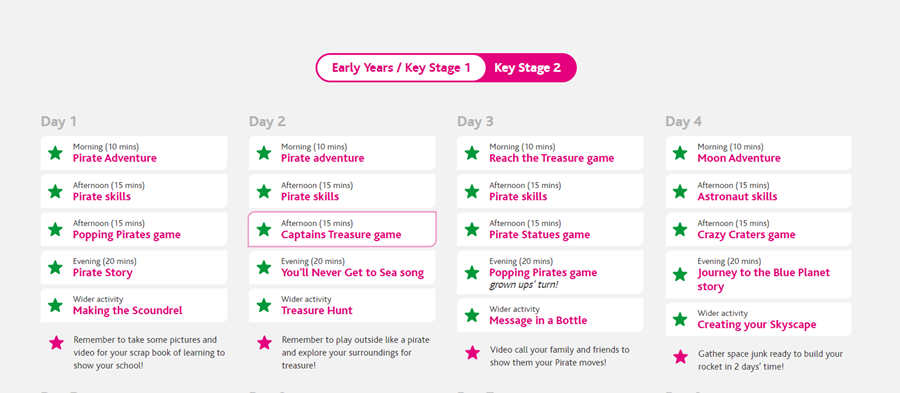Click the green star beside Reach the Treasure game

pyautogui.click(x=472, y=153)
